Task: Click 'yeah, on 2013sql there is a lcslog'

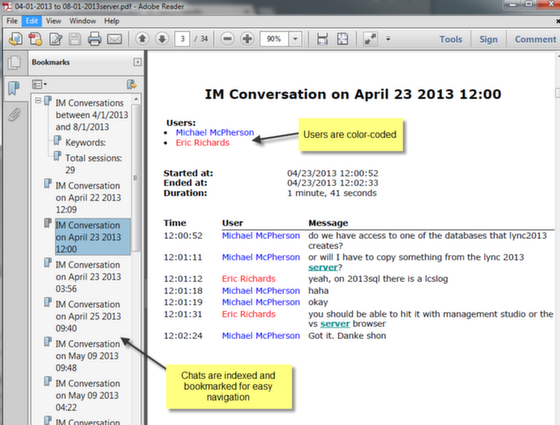Action: (378, 279)
